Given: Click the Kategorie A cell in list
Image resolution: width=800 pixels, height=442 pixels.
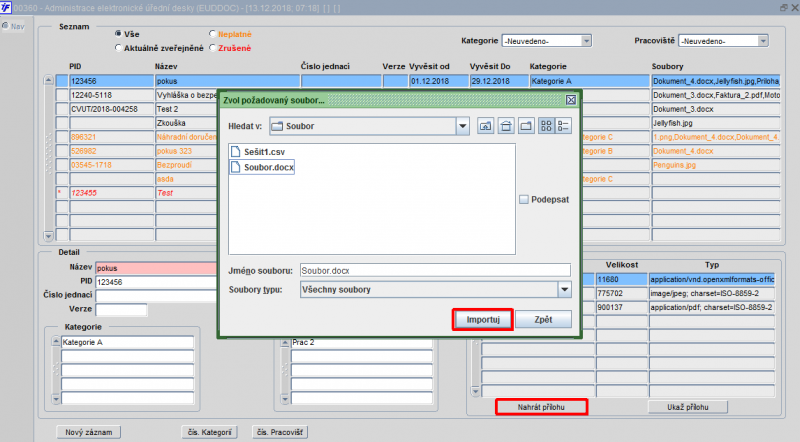Looking at the screenshot, I should coord(589,81).
